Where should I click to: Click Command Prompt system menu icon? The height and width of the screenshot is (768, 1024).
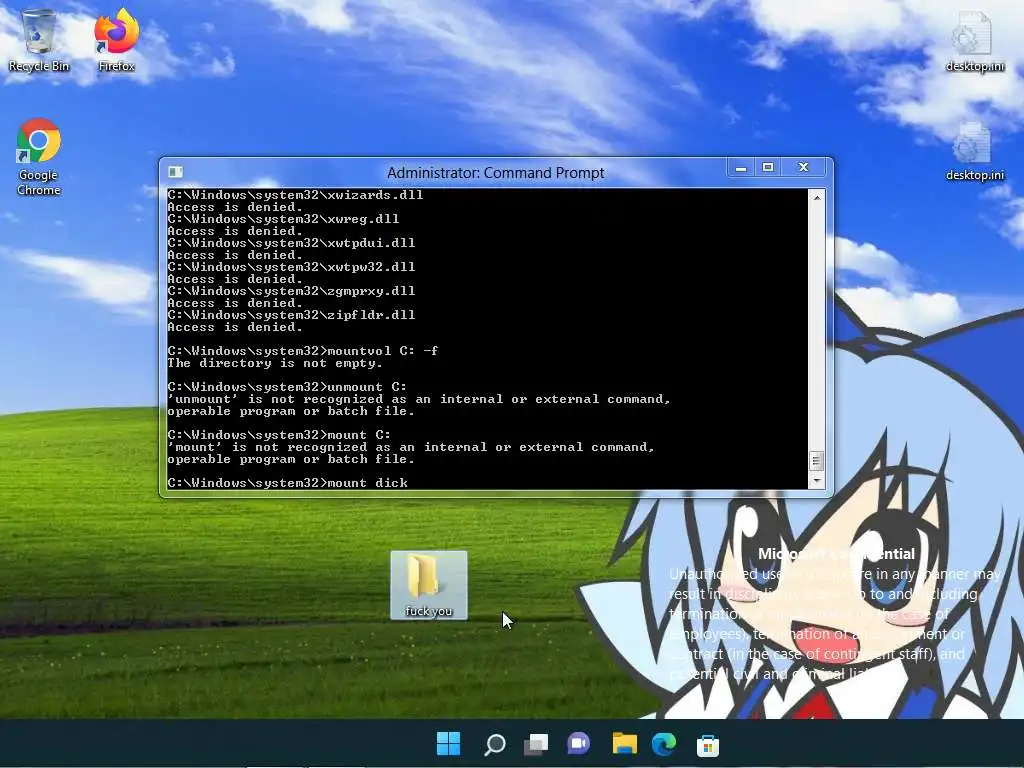pyautogui.click(x=175, y=172)
